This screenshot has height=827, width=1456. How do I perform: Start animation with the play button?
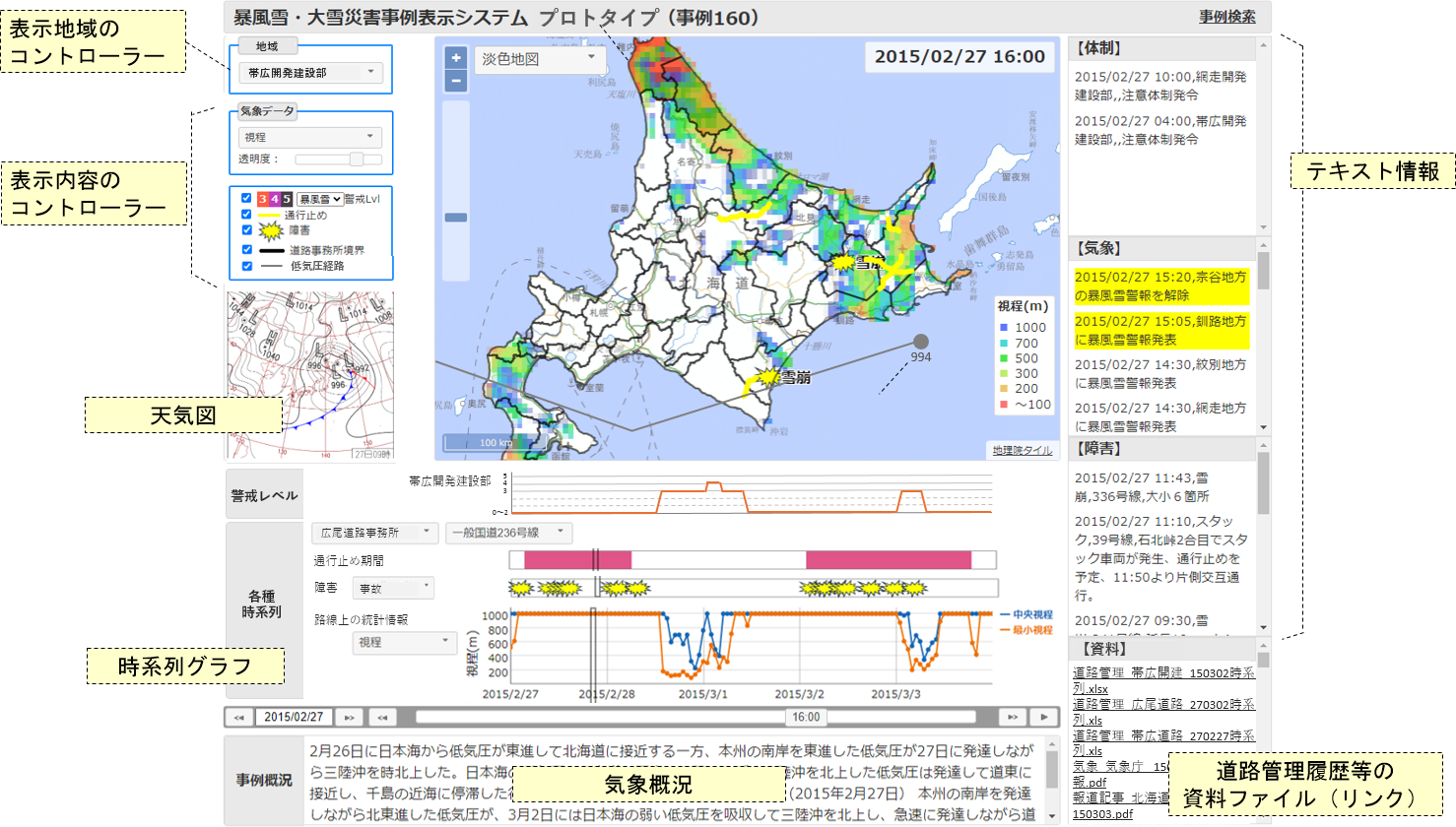point(1044,718)
